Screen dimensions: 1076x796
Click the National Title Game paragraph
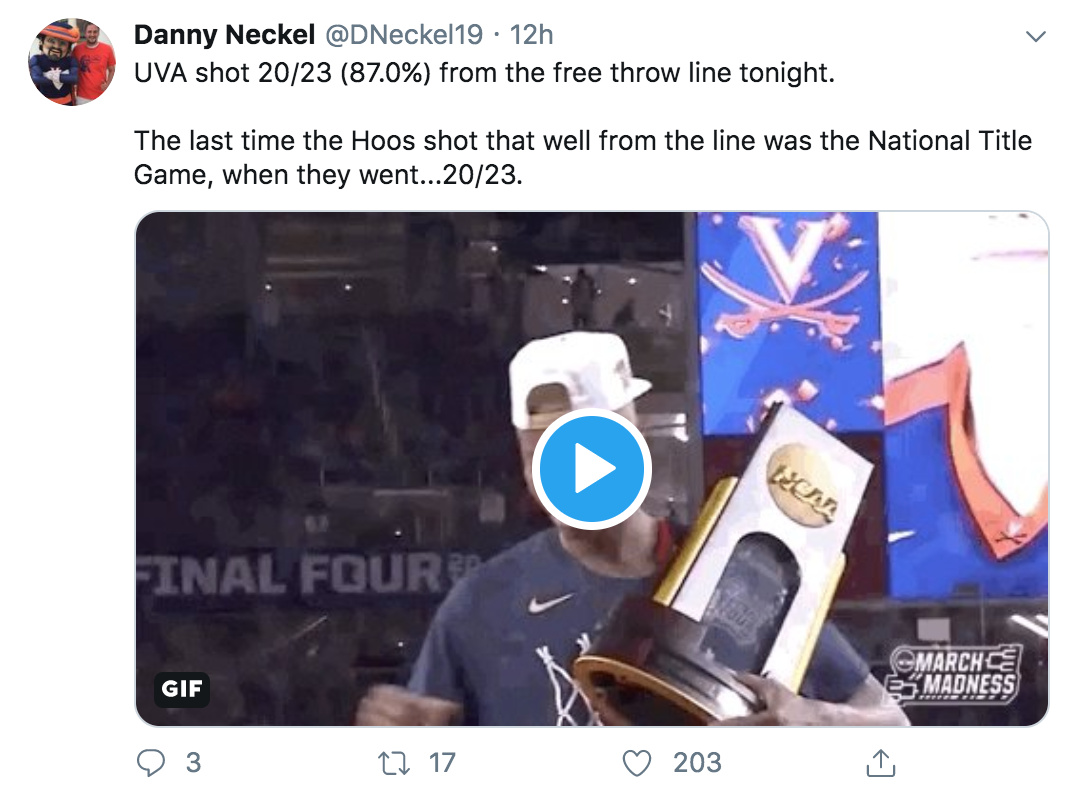coord(583,157)
